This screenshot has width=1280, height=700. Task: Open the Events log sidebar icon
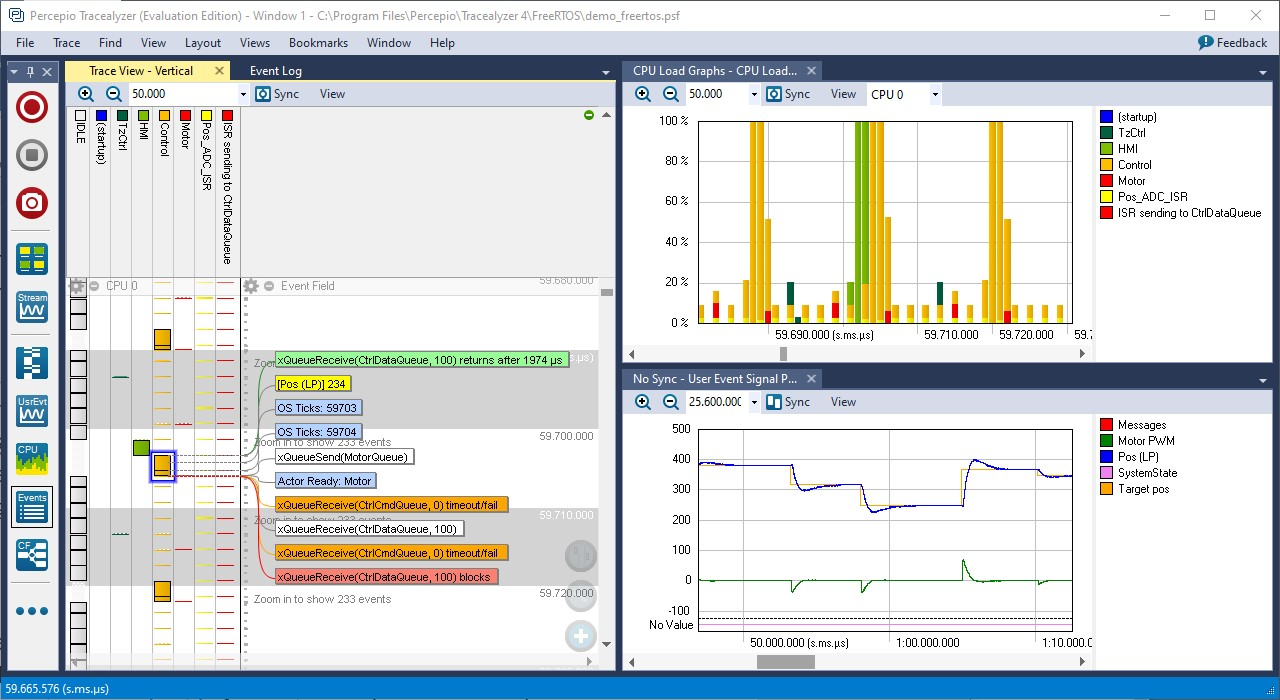tap(32, 507)
